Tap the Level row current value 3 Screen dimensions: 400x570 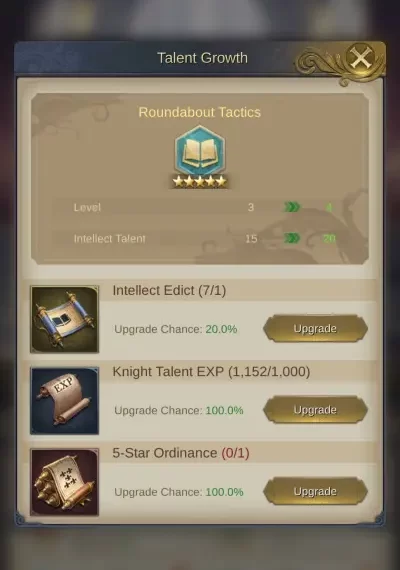(x=251, y=207)
